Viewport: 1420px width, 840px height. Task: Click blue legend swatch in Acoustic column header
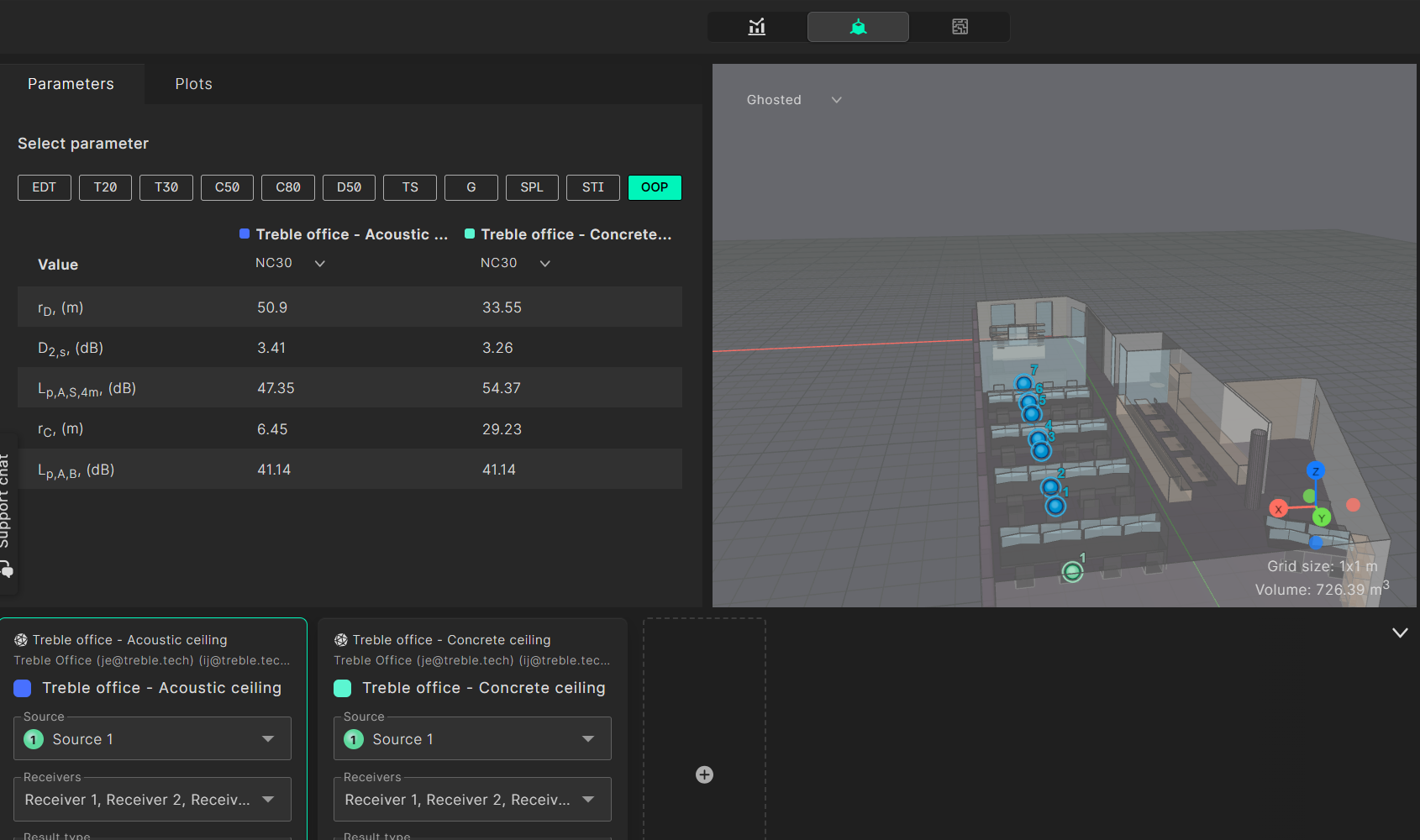point(245,234)
